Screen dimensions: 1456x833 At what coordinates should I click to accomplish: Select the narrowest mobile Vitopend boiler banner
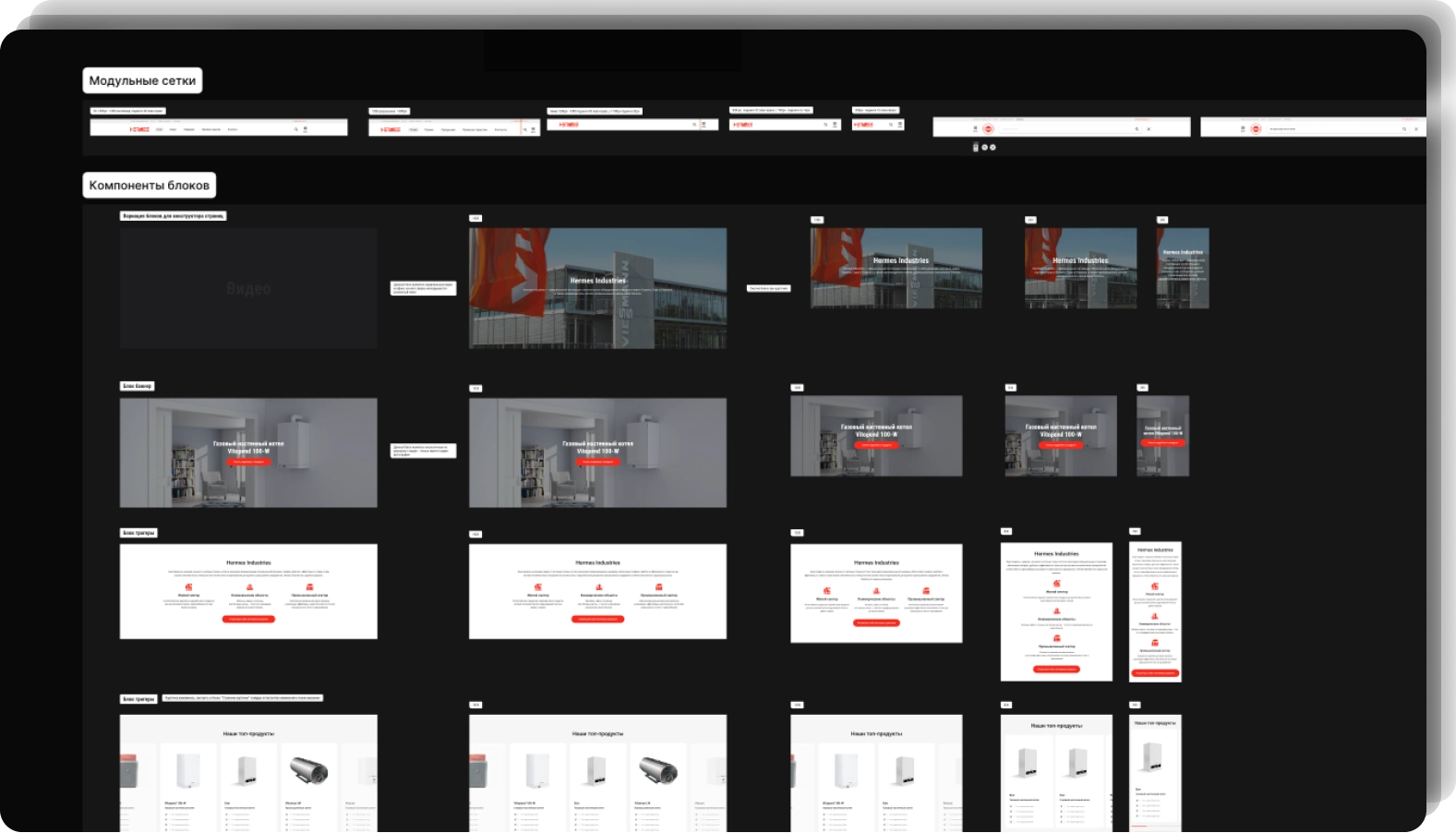pos(1162,436)
